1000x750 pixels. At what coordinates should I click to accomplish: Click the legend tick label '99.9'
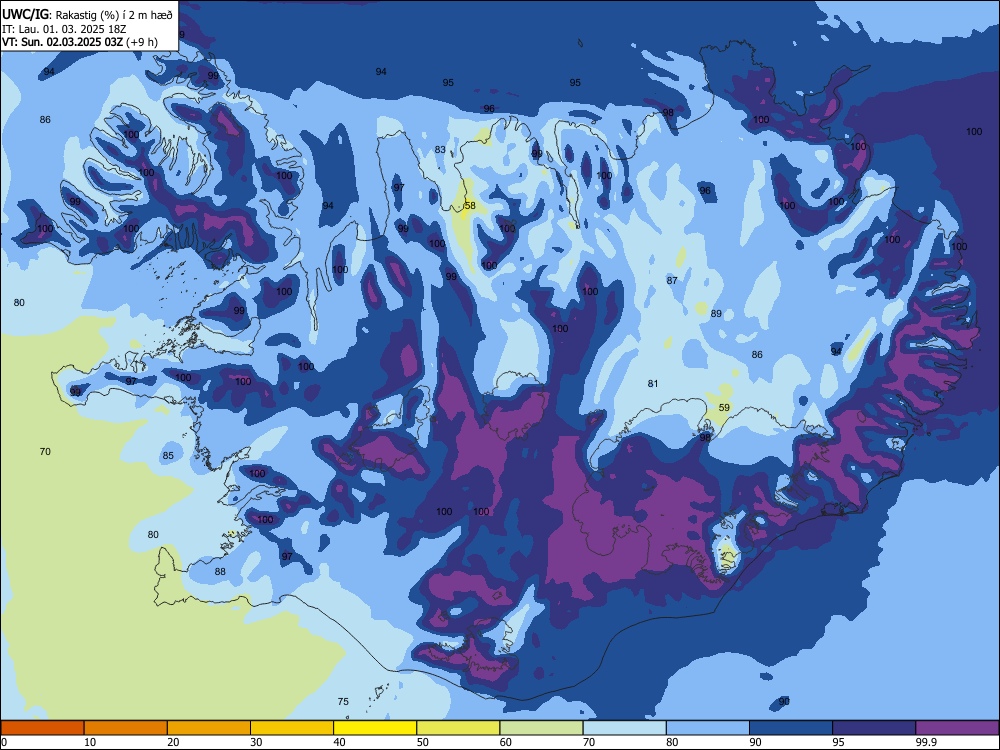pyautogui.click(x=925, y=742)
